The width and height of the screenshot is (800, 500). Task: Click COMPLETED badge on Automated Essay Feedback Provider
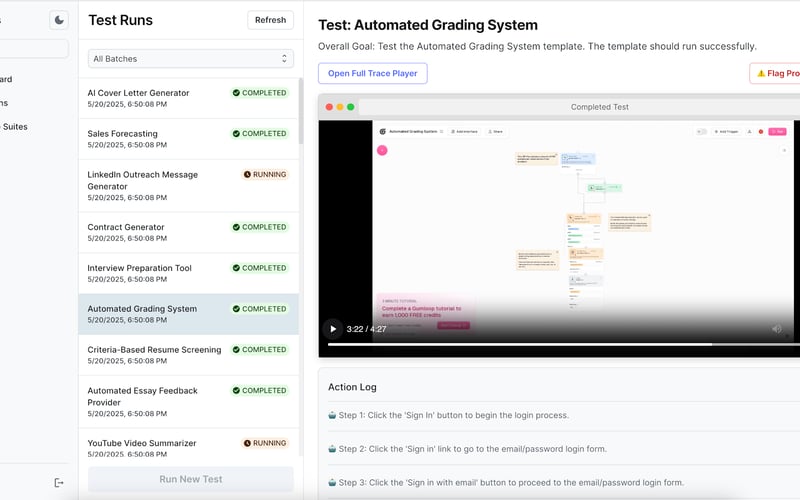click(x=260, y=390)
